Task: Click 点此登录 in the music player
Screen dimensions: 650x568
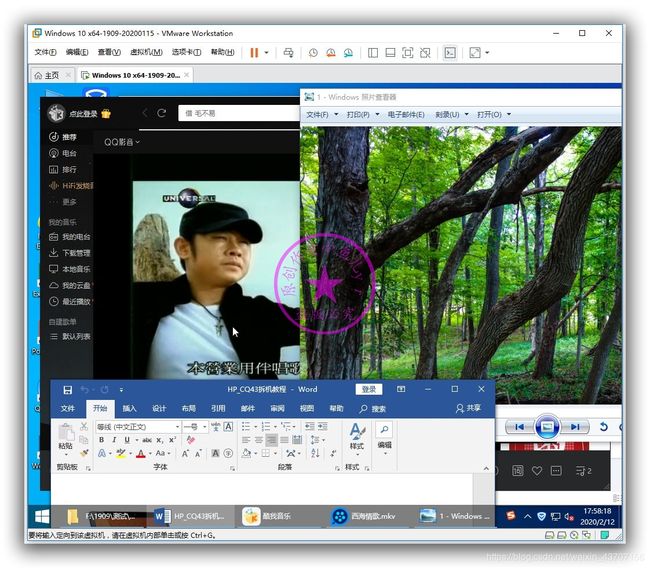Action: tap(83, 114)
